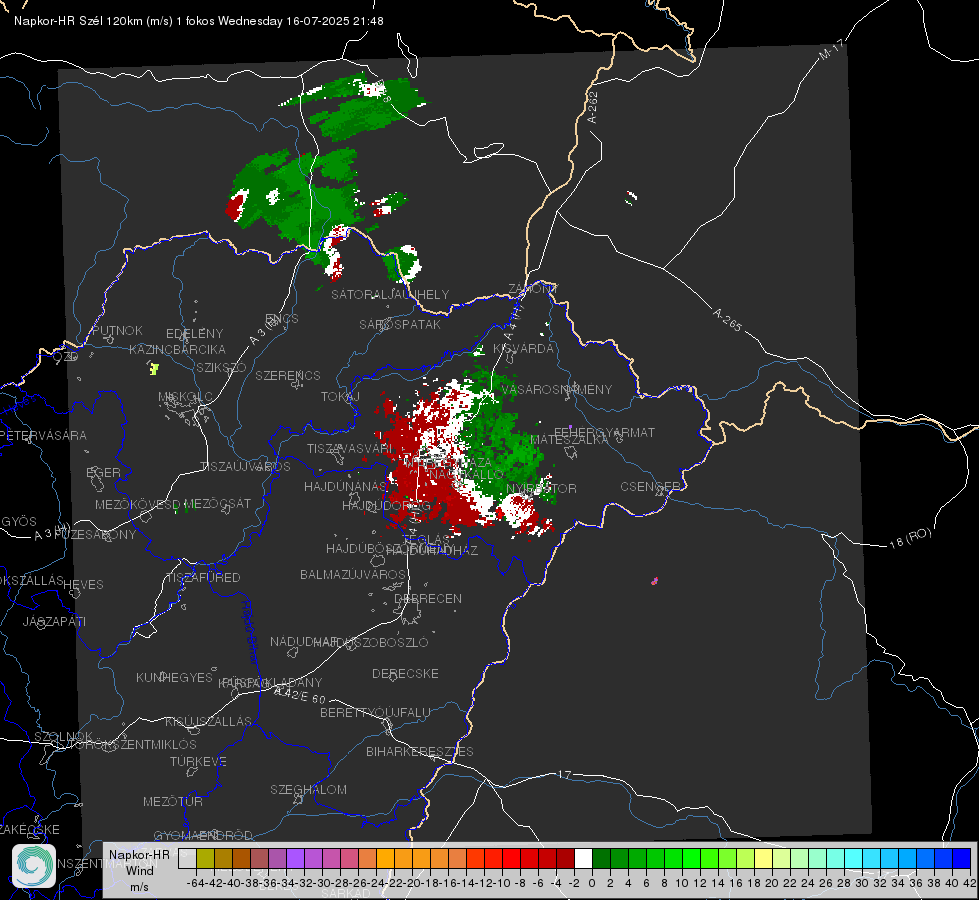
Task: Click the KUNHEGYES city label
Action: [174, 677]
